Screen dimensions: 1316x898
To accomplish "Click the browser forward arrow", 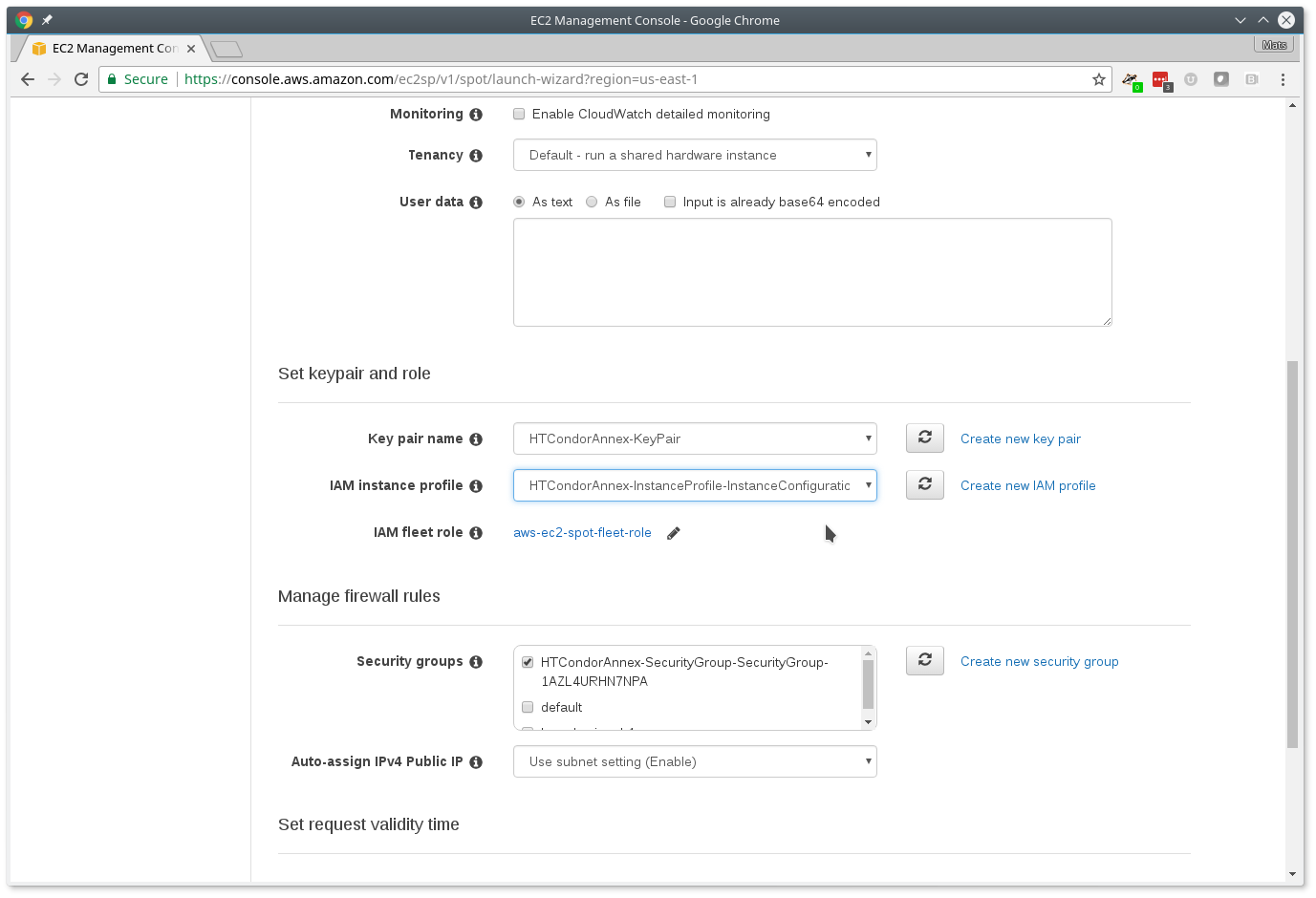I will pos(54,79).
